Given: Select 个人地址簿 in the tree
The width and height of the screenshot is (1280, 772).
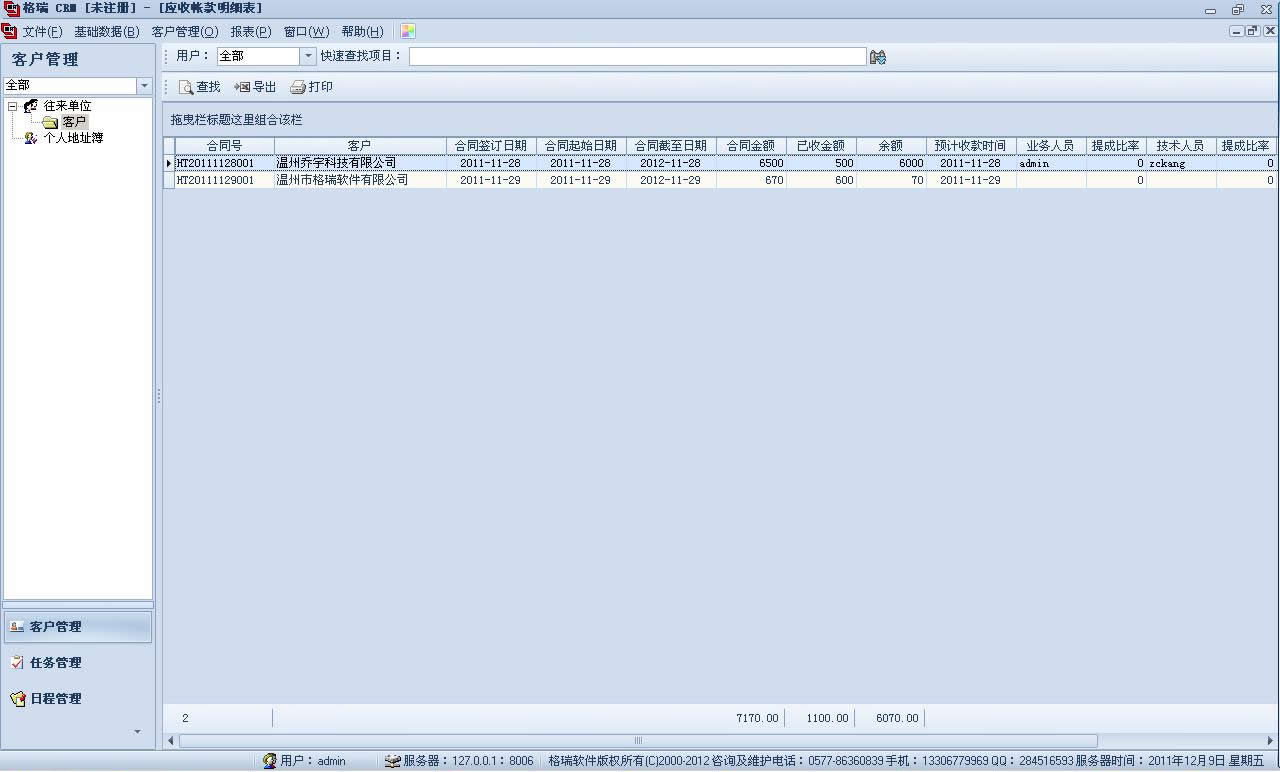Looking at the screenshot, I should click(73, 138).
